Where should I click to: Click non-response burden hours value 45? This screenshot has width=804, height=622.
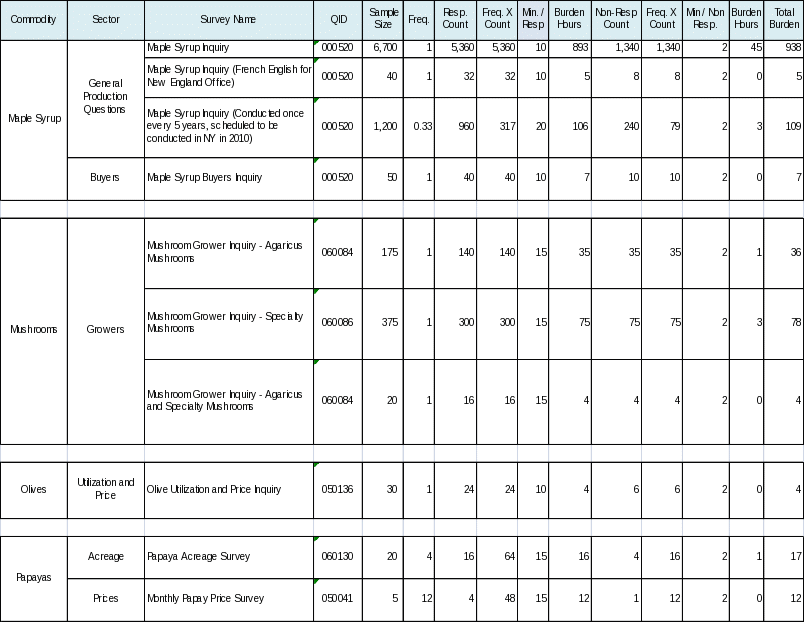coord(746,49)
